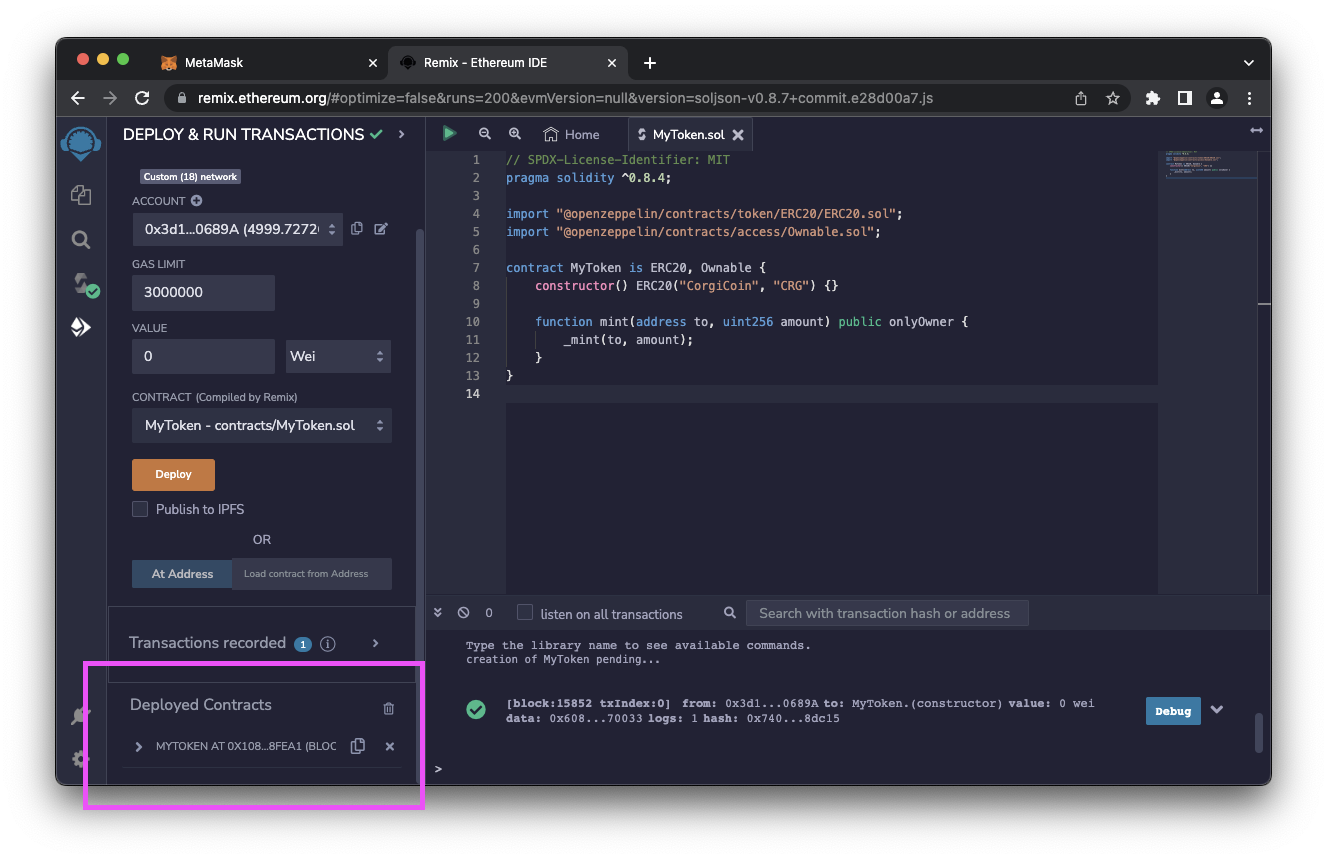The width and height of the screenshot is (1327, 859).
Task: Clear the terminal console
Action: pyautogui.click(x=463, y=613)
